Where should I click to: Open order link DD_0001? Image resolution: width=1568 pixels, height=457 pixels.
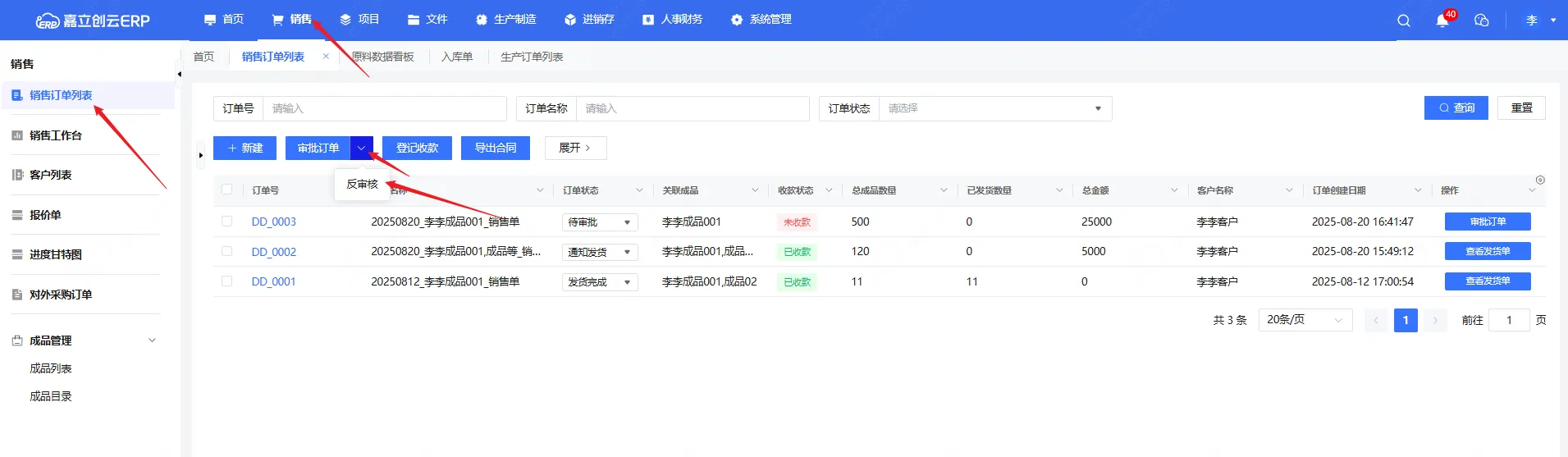tap(273, 281)
